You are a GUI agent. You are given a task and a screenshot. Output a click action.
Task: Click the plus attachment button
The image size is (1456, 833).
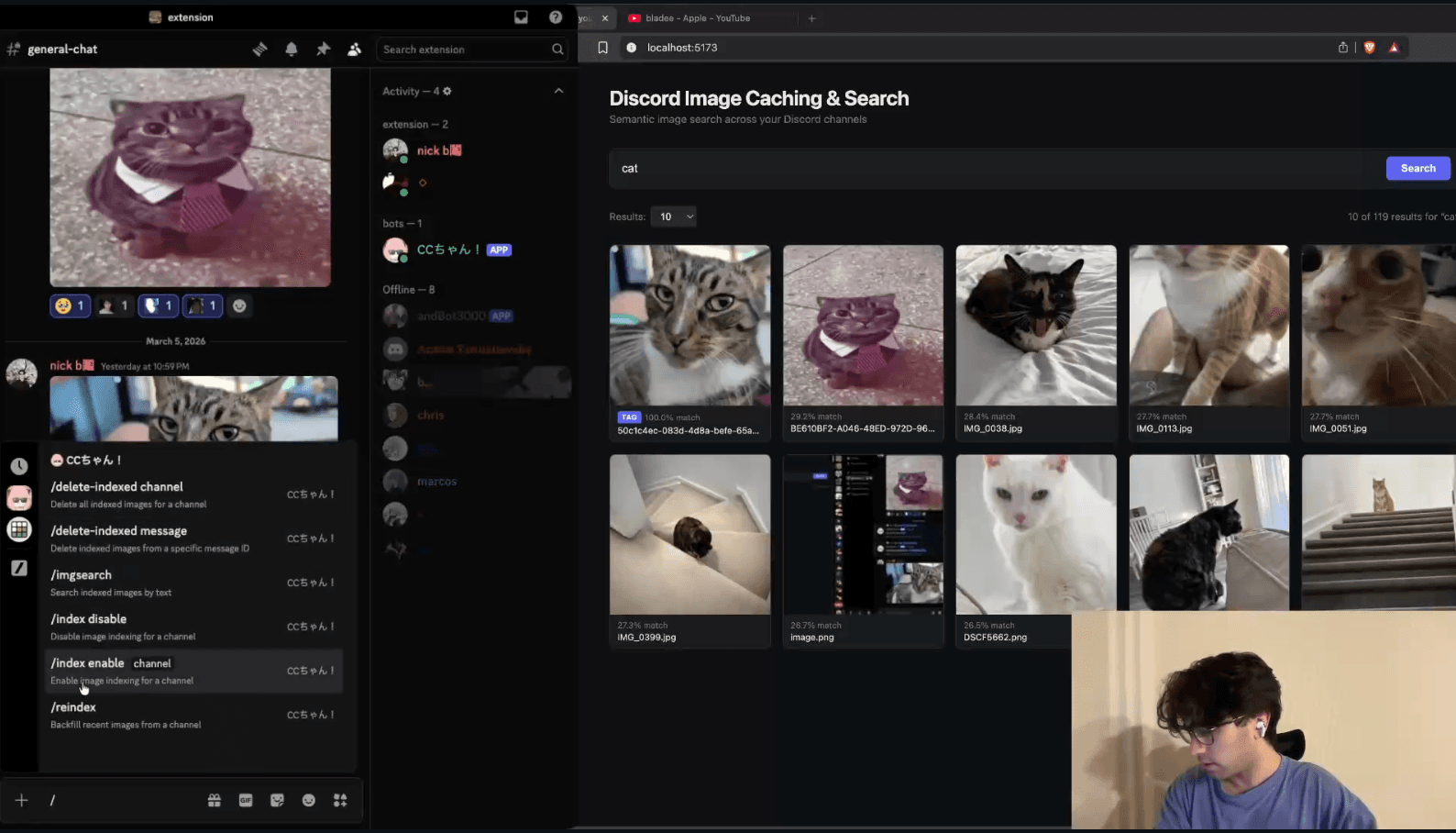coord(22,800)
